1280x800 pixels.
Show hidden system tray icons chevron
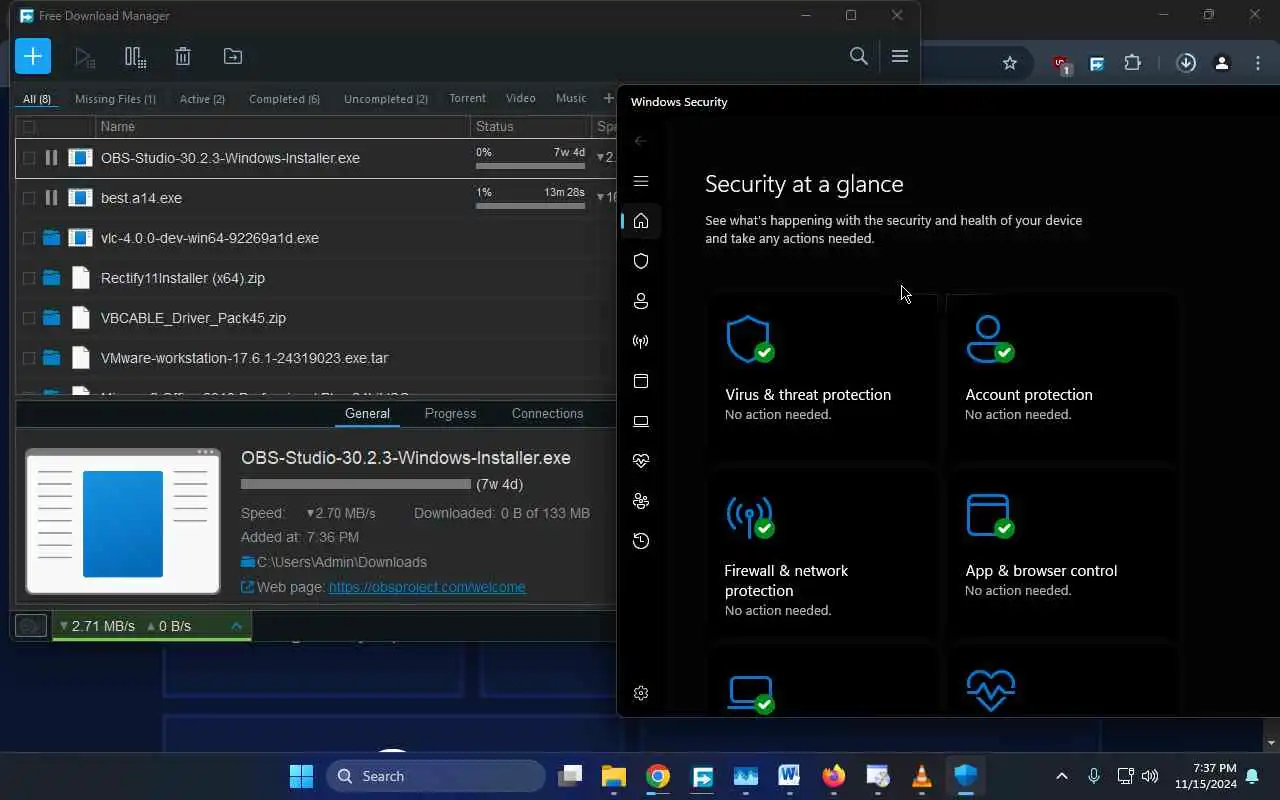(1062, 776)
